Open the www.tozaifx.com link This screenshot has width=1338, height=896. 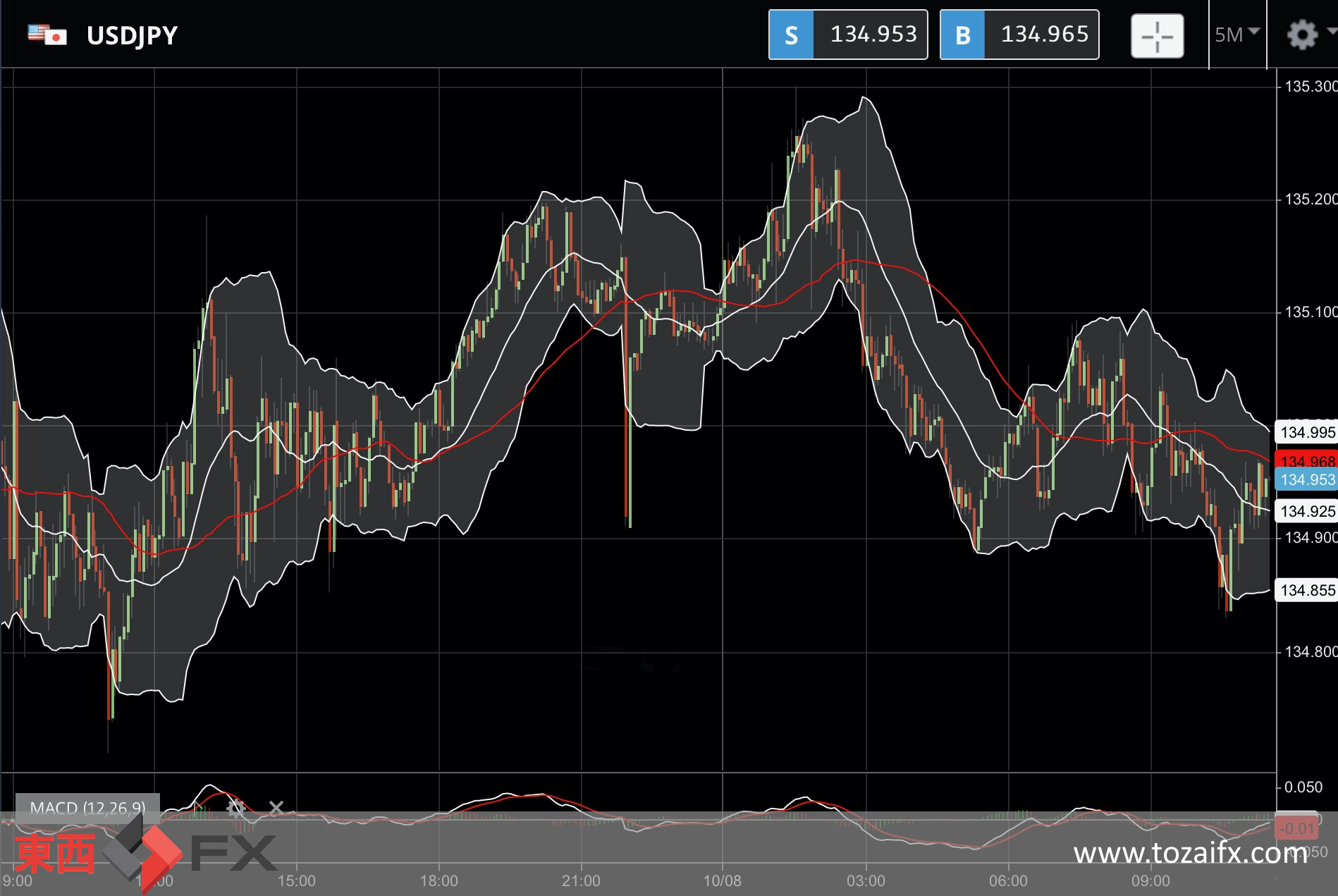(x=1190, y=854)
